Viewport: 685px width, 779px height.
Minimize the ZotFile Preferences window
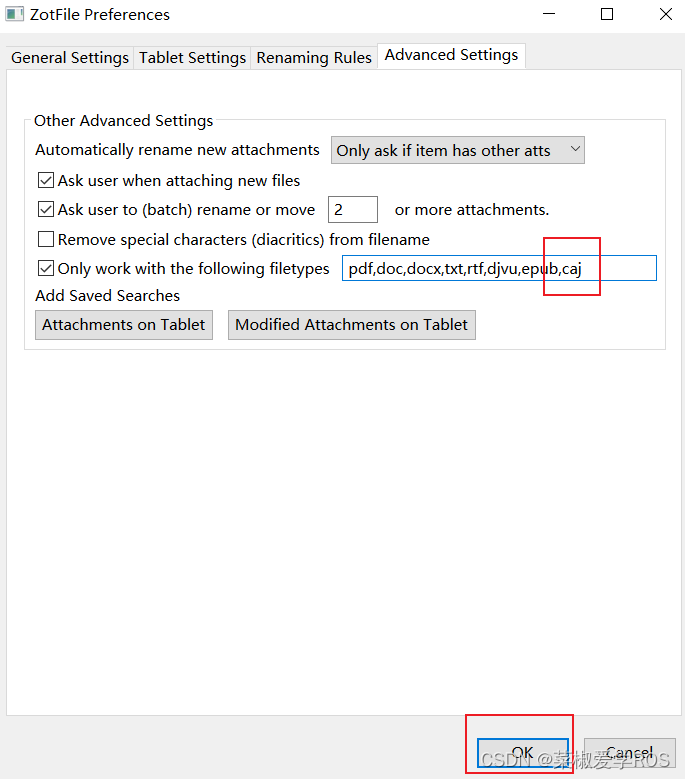(x=549, y=14)
